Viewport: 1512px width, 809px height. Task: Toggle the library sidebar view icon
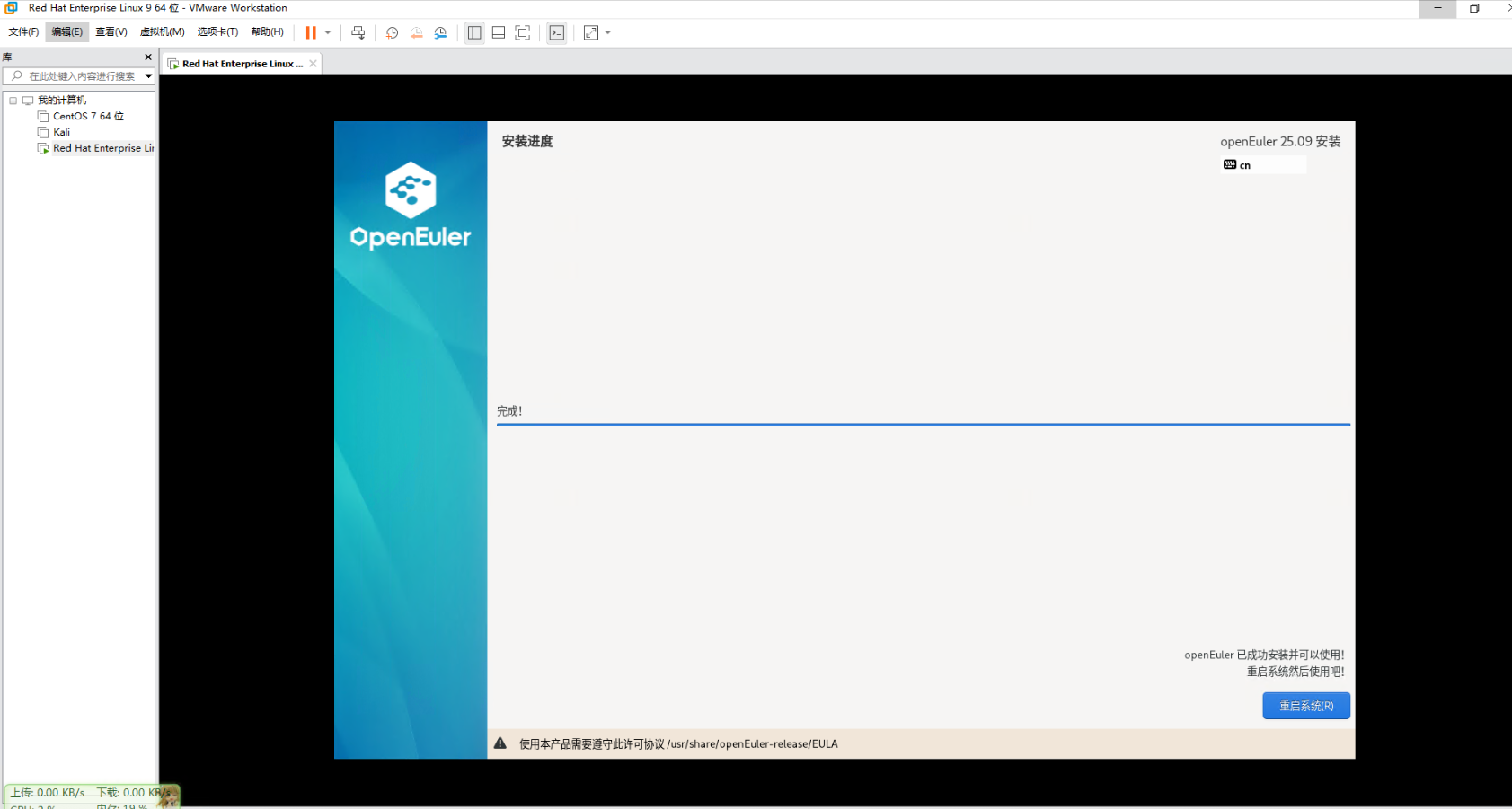(474, 32)
